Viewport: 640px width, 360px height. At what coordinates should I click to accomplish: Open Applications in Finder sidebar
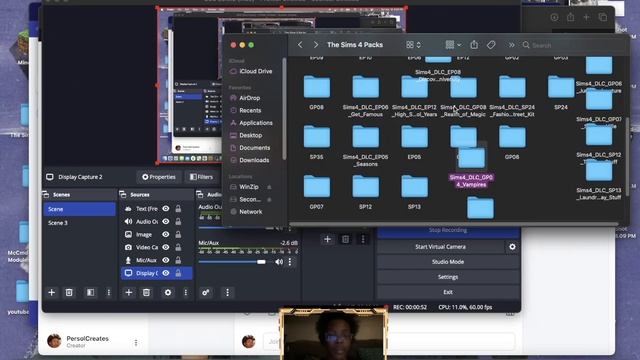coord(251,123)
